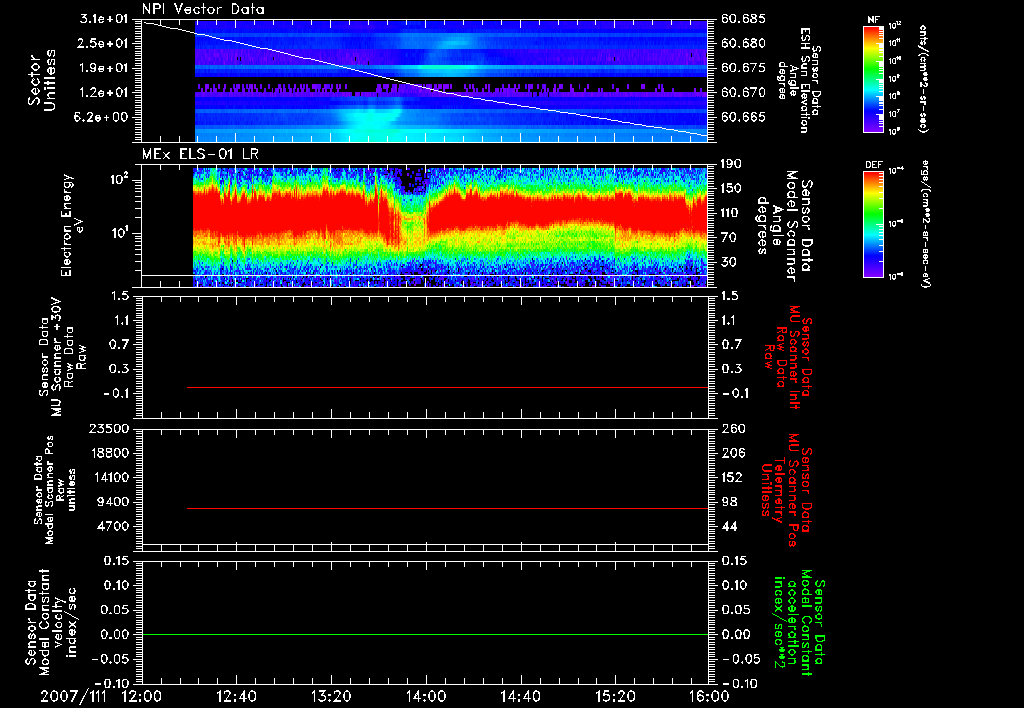Click the DEF color scale bar
Image resolution: width=1024 pixels, height=708 pixels.
(x=873, y=224)
